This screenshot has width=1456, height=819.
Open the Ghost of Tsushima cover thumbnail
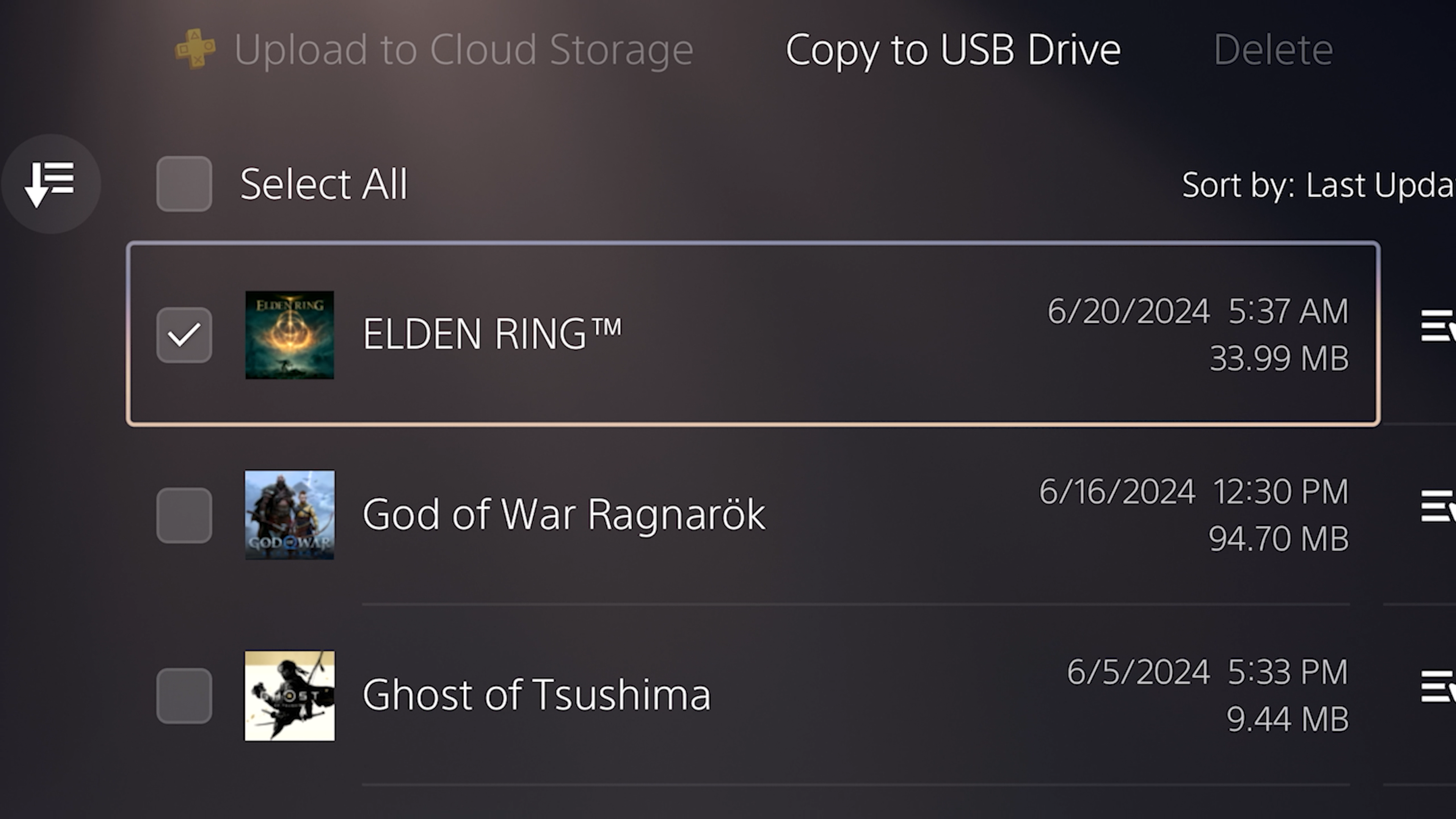coord(289,695)
